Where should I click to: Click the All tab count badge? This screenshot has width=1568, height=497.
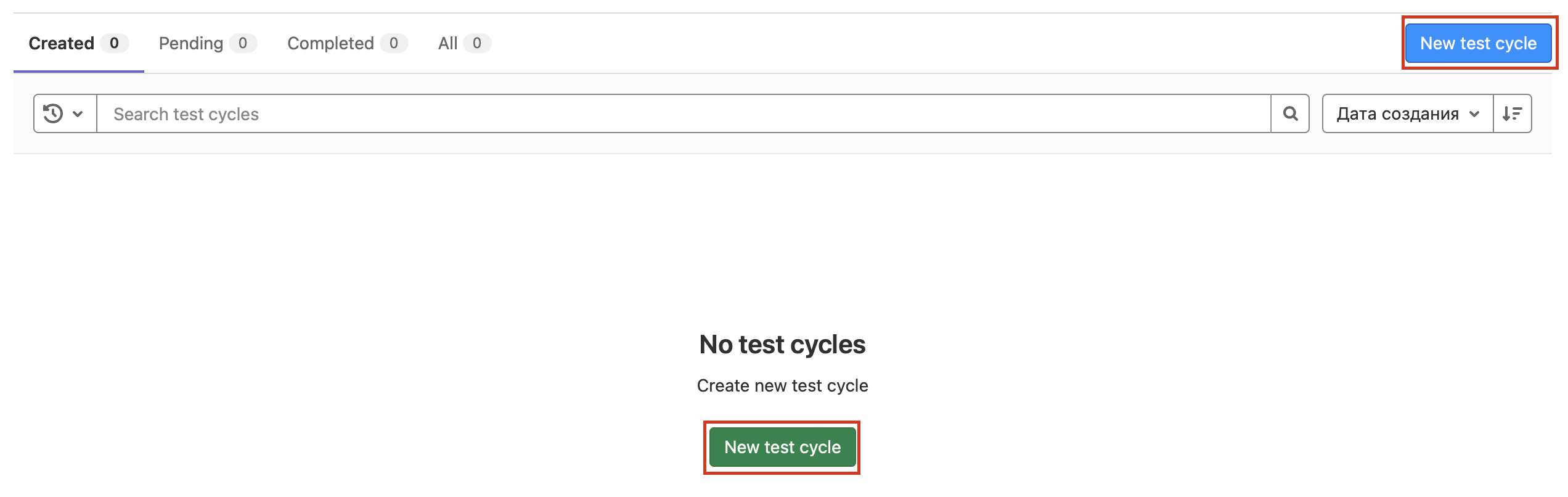[476, 43]
